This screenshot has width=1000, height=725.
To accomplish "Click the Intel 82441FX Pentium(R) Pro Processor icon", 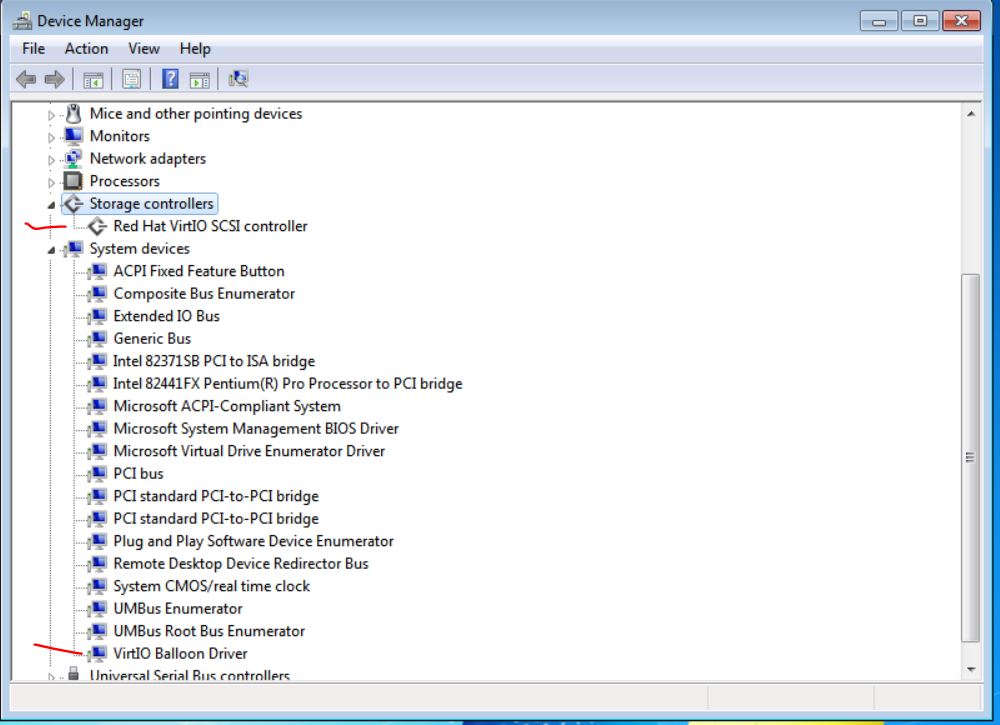I will 97,383.
